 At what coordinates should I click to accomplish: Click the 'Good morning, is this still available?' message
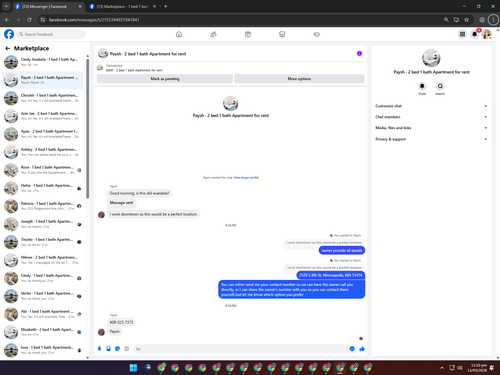[139, 193]
